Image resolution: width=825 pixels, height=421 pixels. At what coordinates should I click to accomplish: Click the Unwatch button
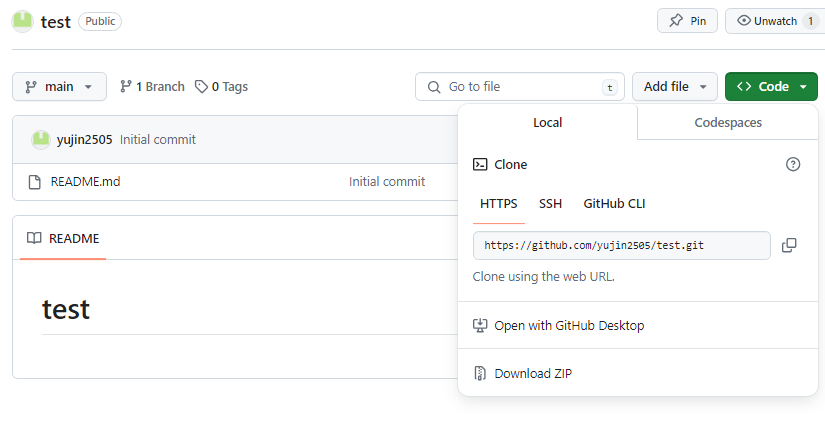774,21
